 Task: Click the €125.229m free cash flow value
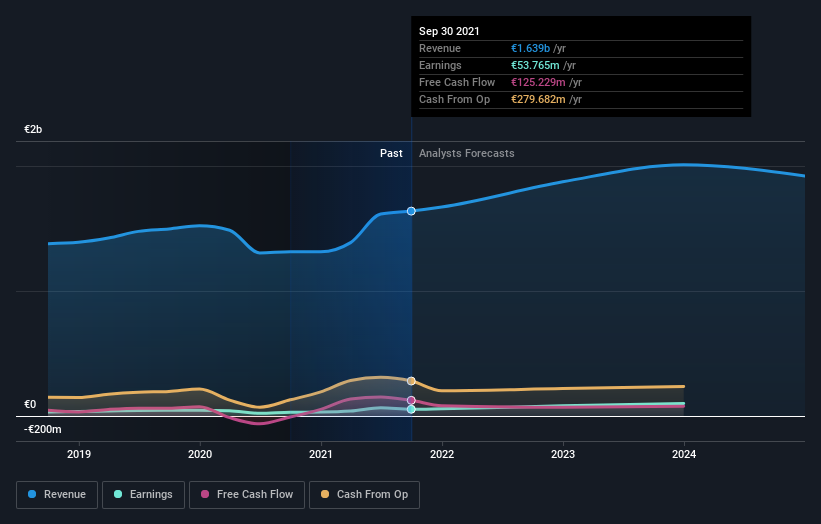(538, 82)
